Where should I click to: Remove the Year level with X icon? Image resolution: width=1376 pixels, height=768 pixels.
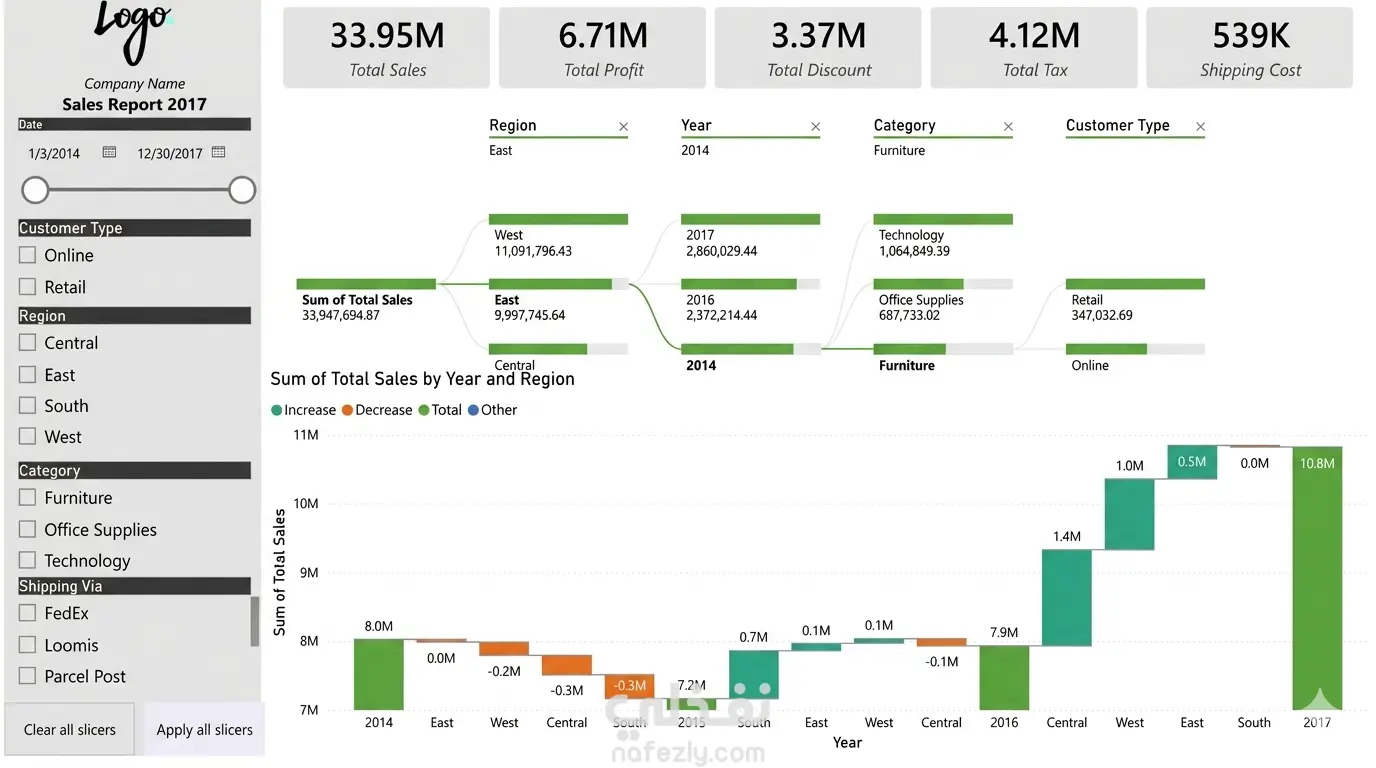click(816, 126)
